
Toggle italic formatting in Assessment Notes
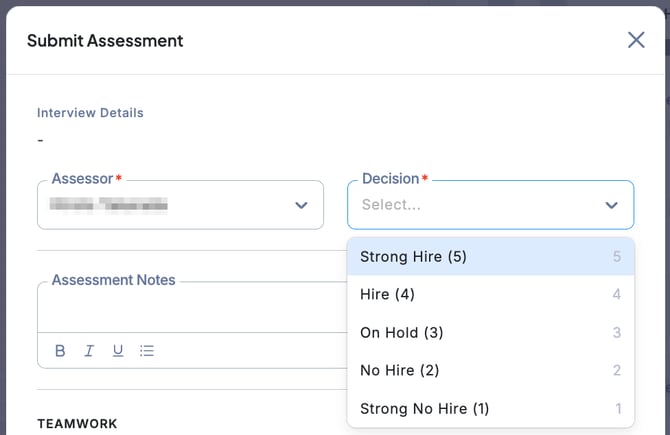89,351
